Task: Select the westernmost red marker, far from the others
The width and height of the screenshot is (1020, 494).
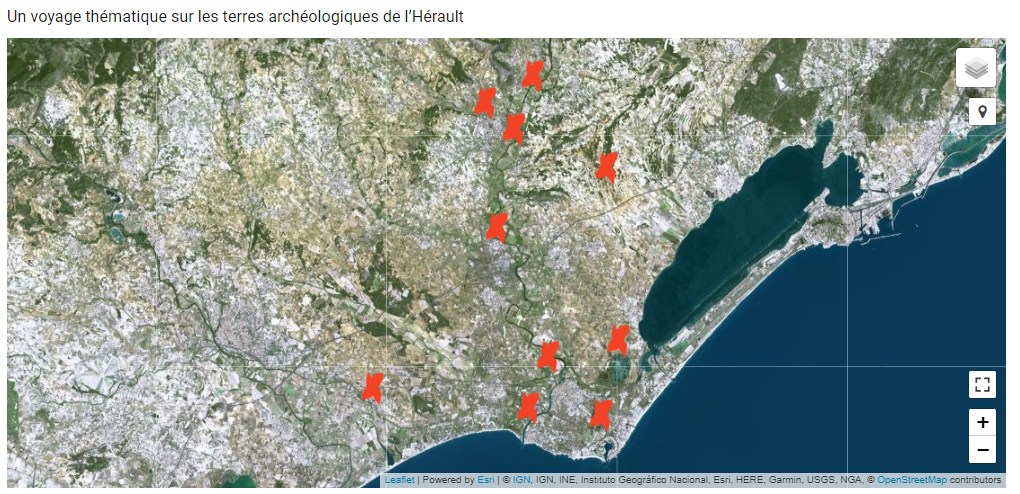Action: click(x=372, y=388)
